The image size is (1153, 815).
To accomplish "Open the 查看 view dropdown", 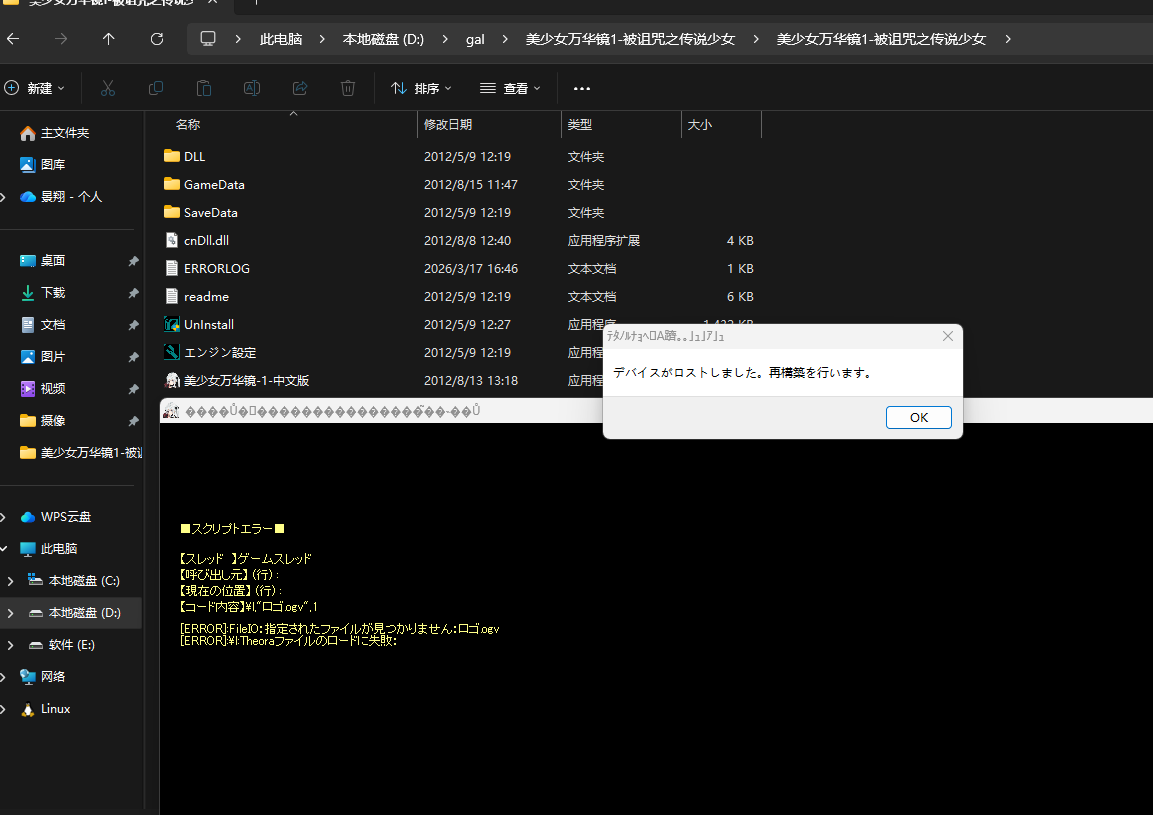I will [510, 88].
